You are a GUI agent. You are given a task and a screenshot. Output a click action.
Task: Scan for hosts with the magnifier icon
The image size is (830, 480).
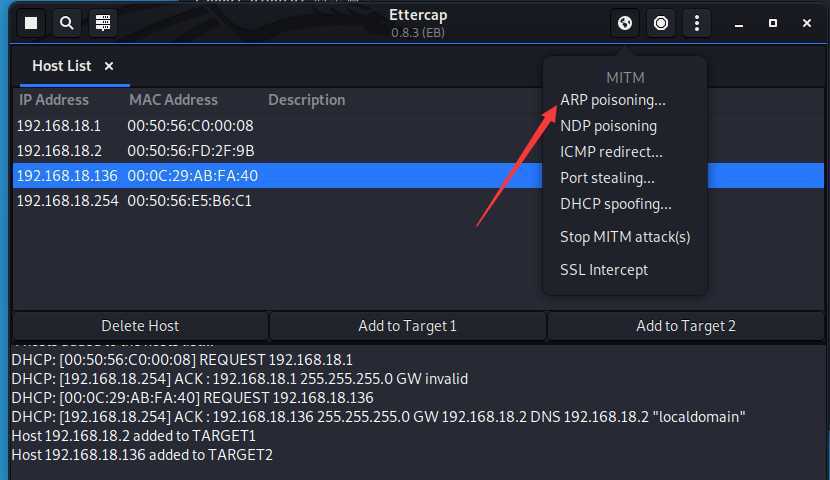67,23
